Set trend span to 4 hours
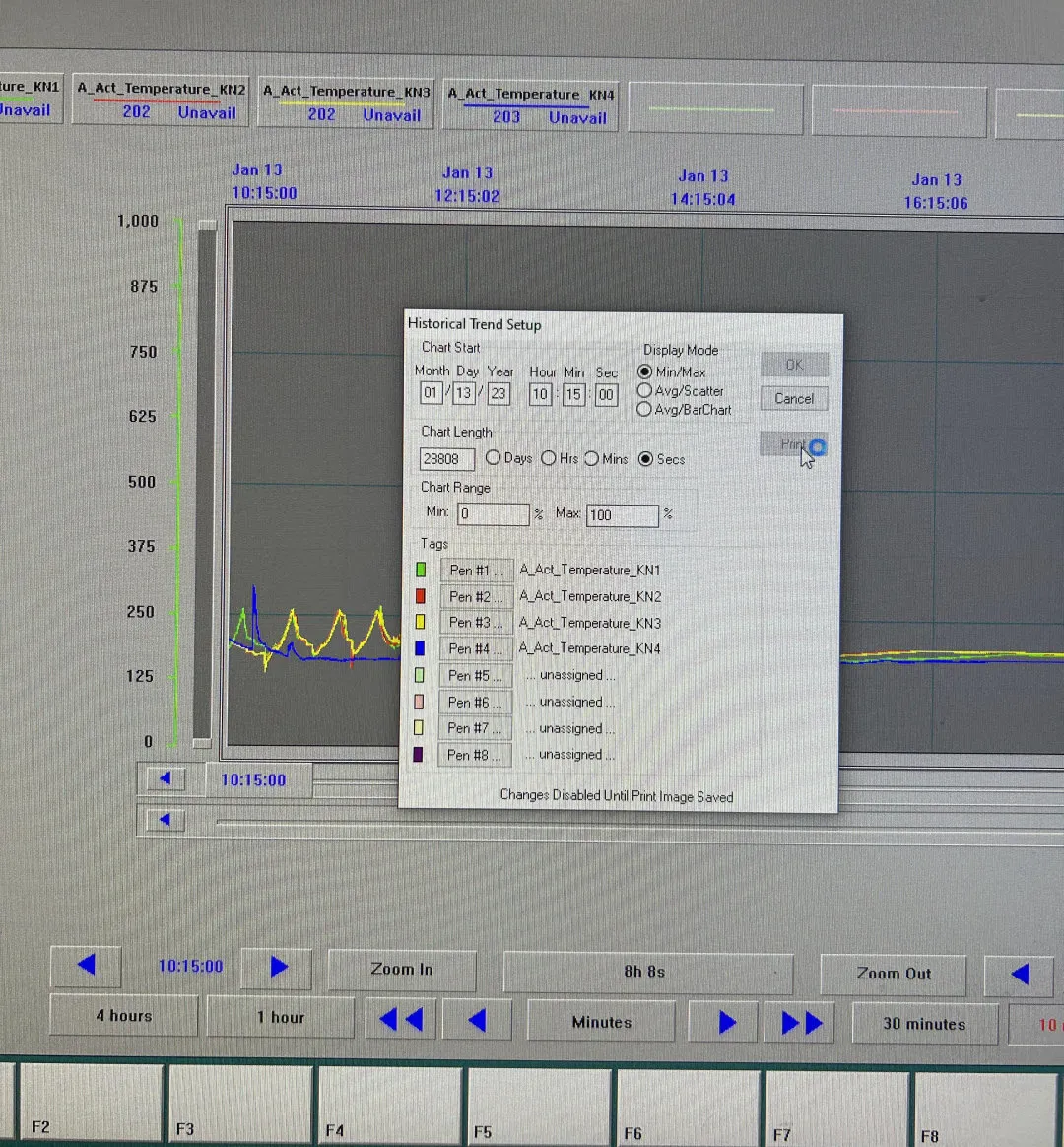The width and height of the screenshot is (1064, 1147). click(x=123, y=1015)
